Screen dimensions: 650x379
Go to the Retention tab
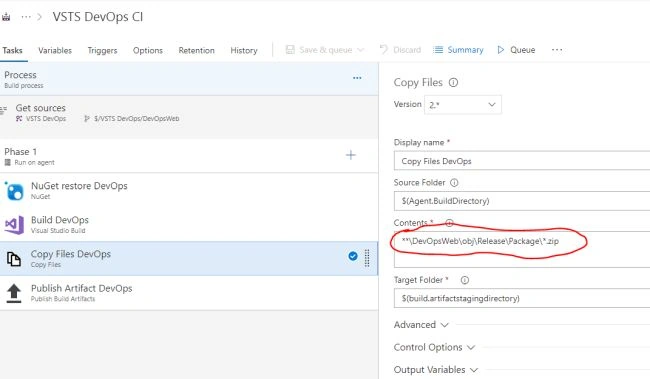pos(196,51)
